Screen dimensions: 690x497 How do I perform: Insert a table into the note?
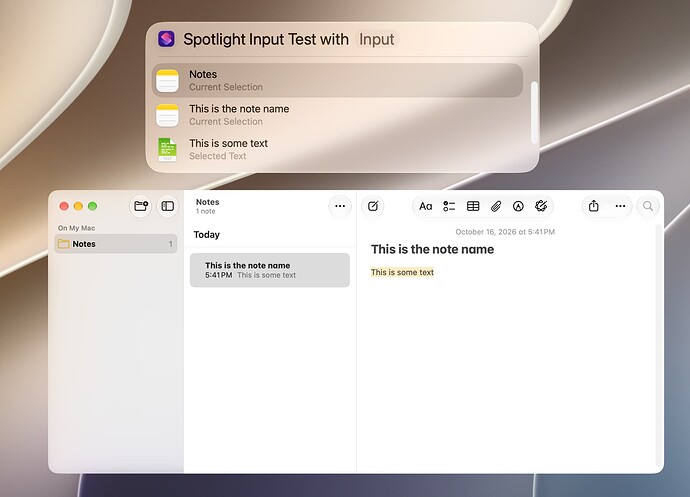[x=473, y=206]
